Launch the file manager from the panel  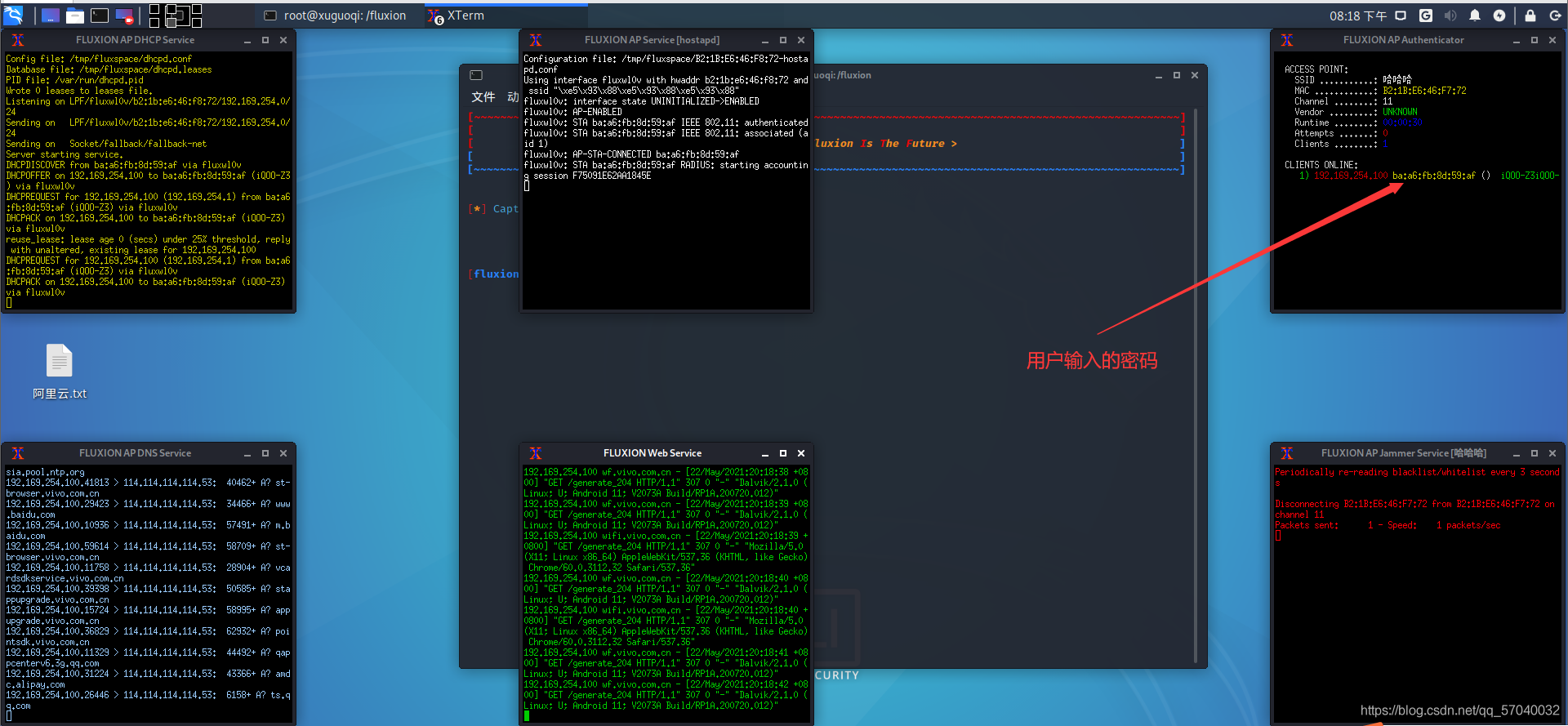pos(74,16)
